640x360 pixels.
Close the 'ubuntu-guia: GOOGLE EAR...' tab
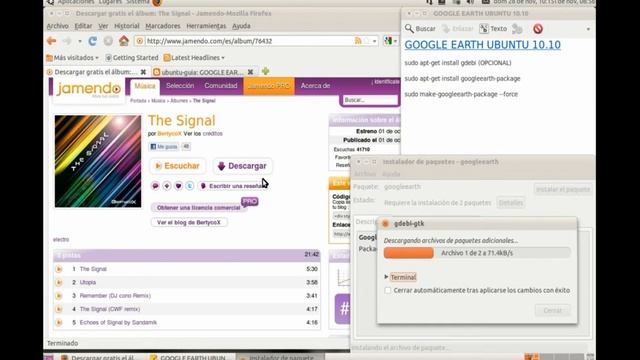(250, 72)
